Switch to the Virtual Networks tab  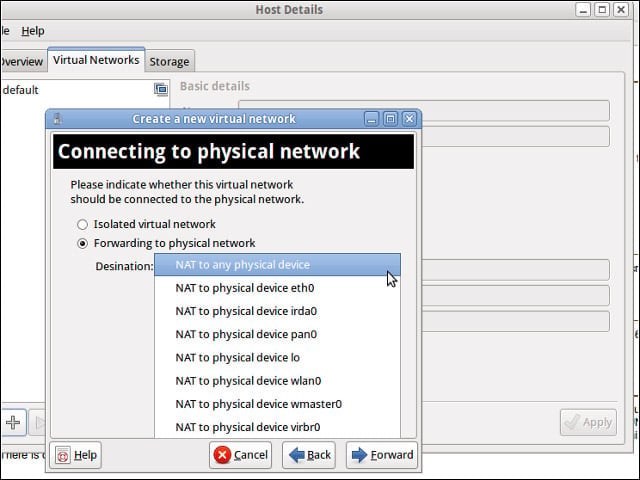(96, 60)
